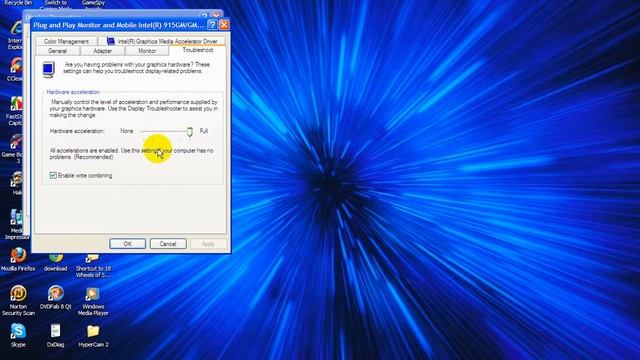Click the monitor icon in Troubleshoot tab

tap(49, 69)
